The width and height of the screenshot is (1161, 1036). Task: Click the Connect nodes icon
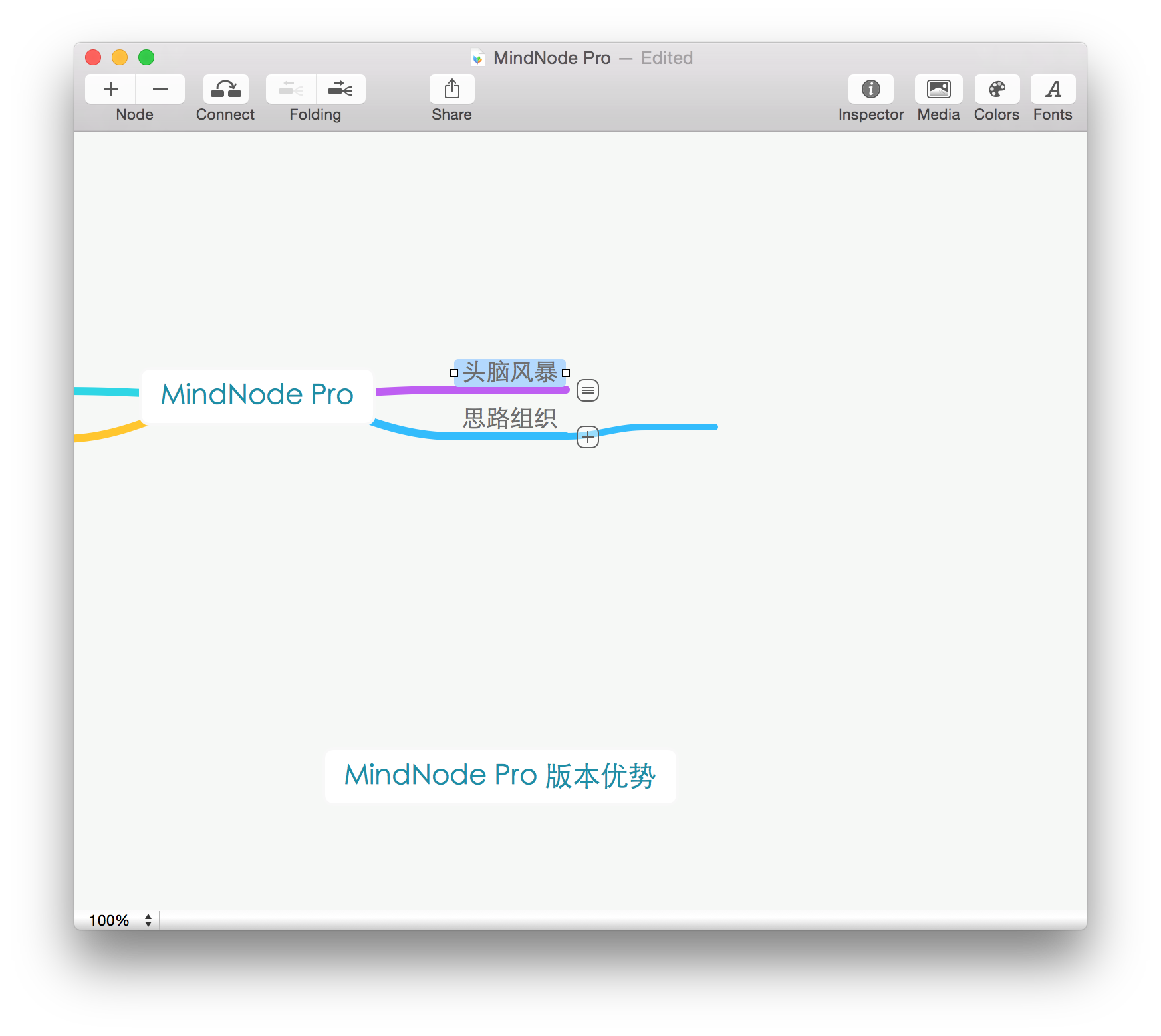tap(225, 89)
